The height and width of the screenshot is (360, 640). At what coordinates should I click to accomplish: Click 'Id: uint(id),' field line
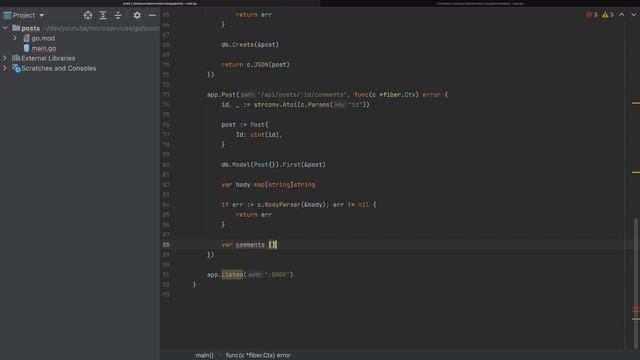pyautogui.click(x=259, y=135)
